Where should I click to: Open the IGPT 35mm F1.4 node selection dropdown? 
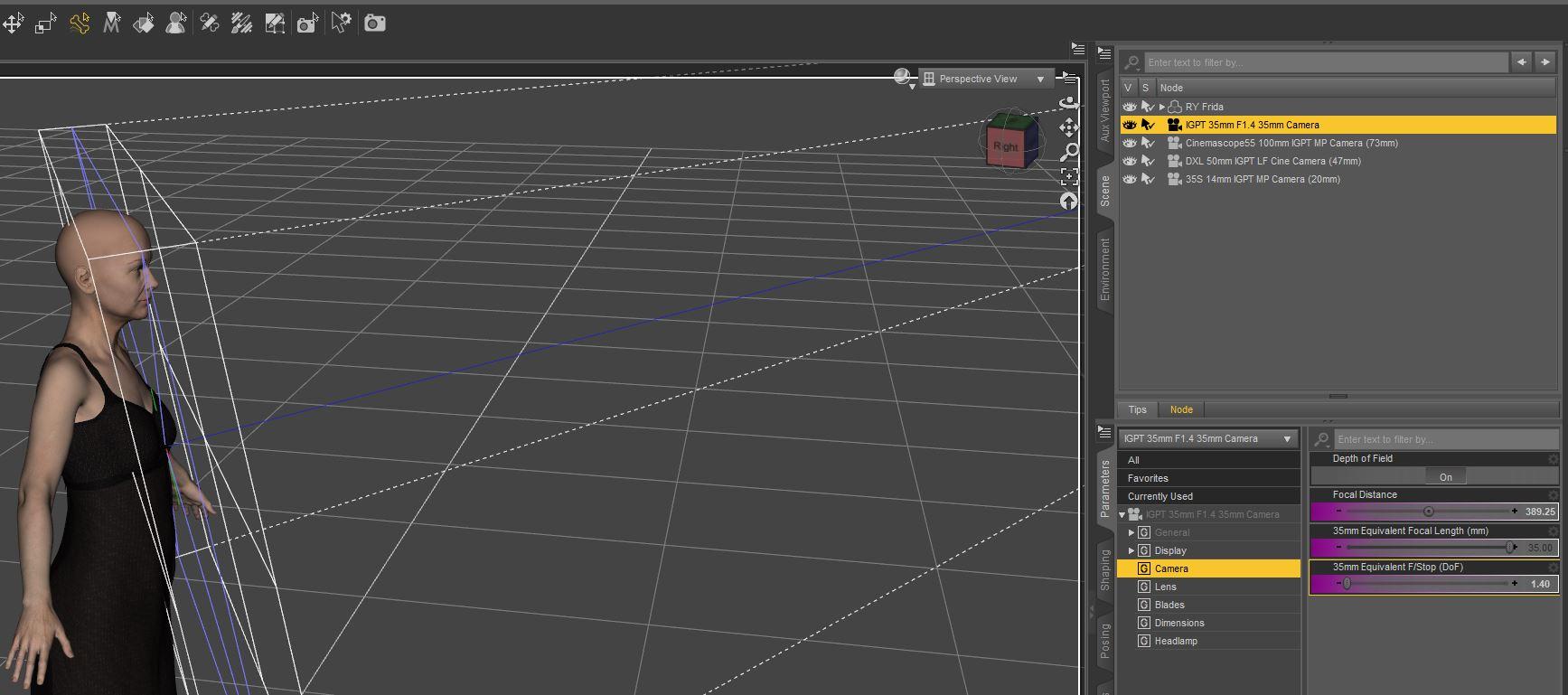click(1208, 438)
